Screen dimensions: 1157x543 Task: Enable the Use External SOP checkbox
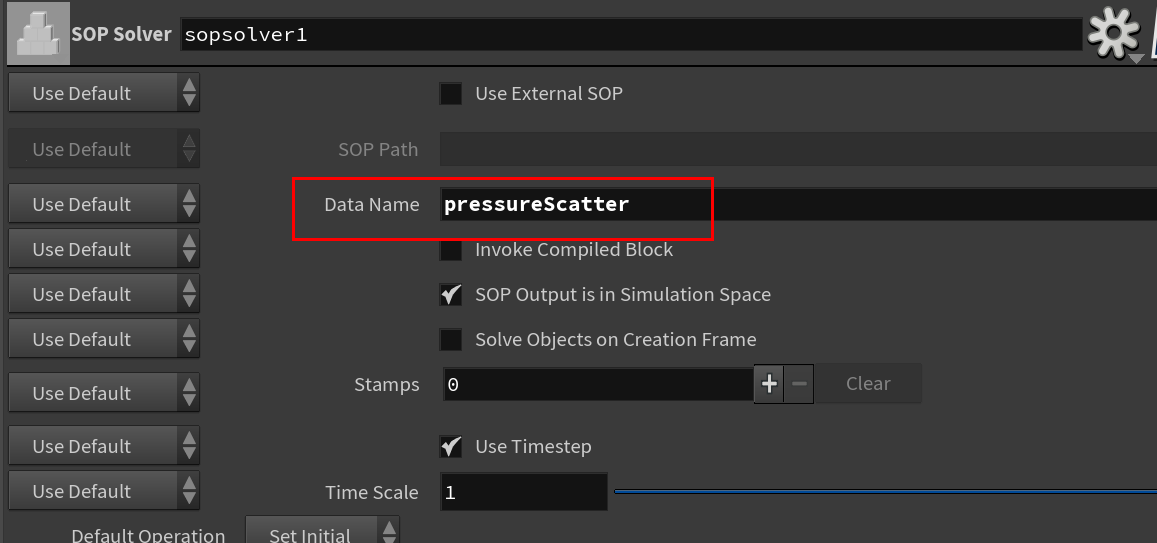point(451,94)
